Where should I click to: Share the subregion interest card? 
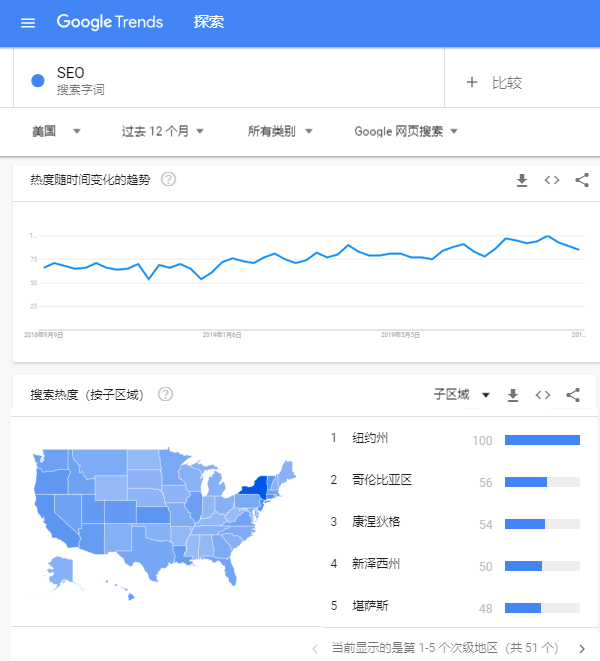(x=573, y=395)
